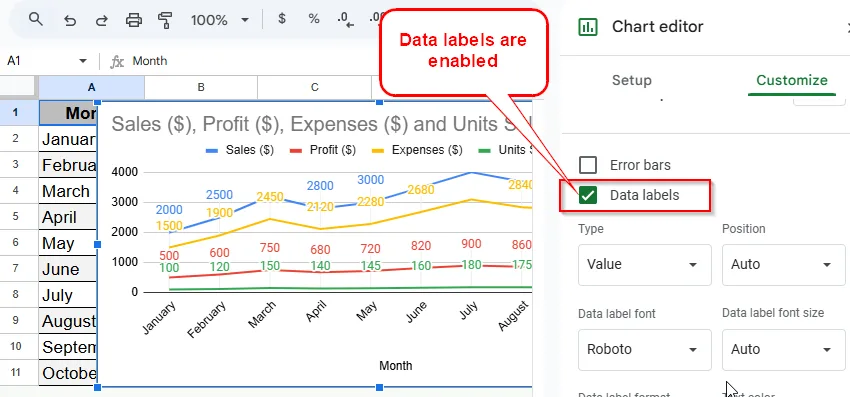Select column B header
This screenshot has height=397, width=850.
coord(201,87)
